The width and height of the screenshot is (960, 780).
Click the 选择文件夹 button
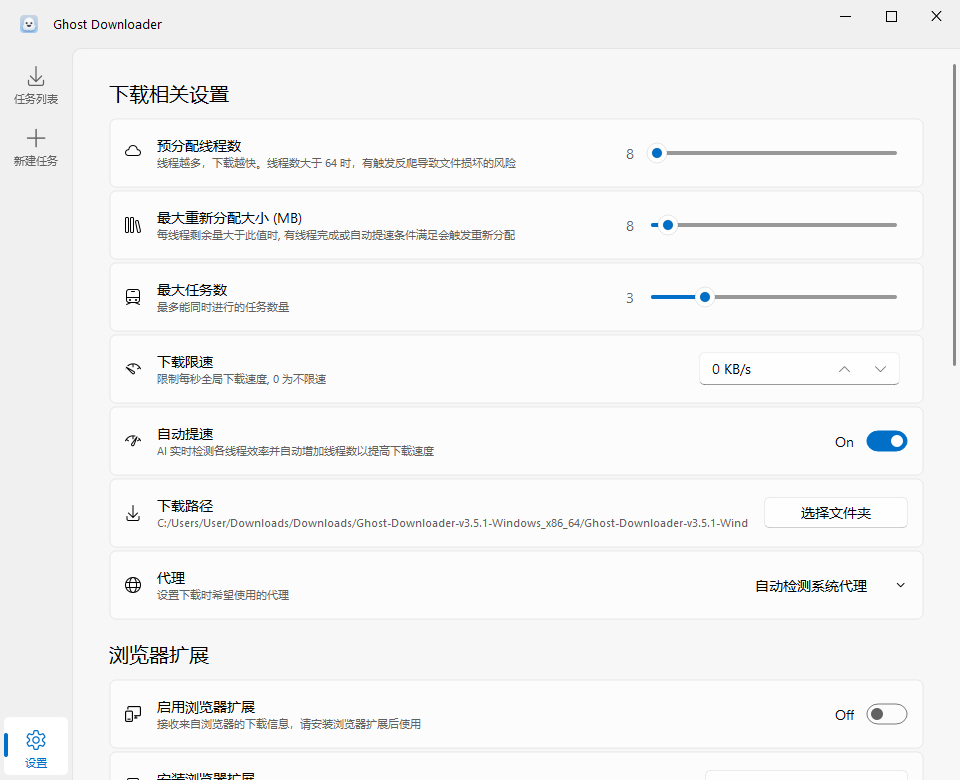click(835, 513)
